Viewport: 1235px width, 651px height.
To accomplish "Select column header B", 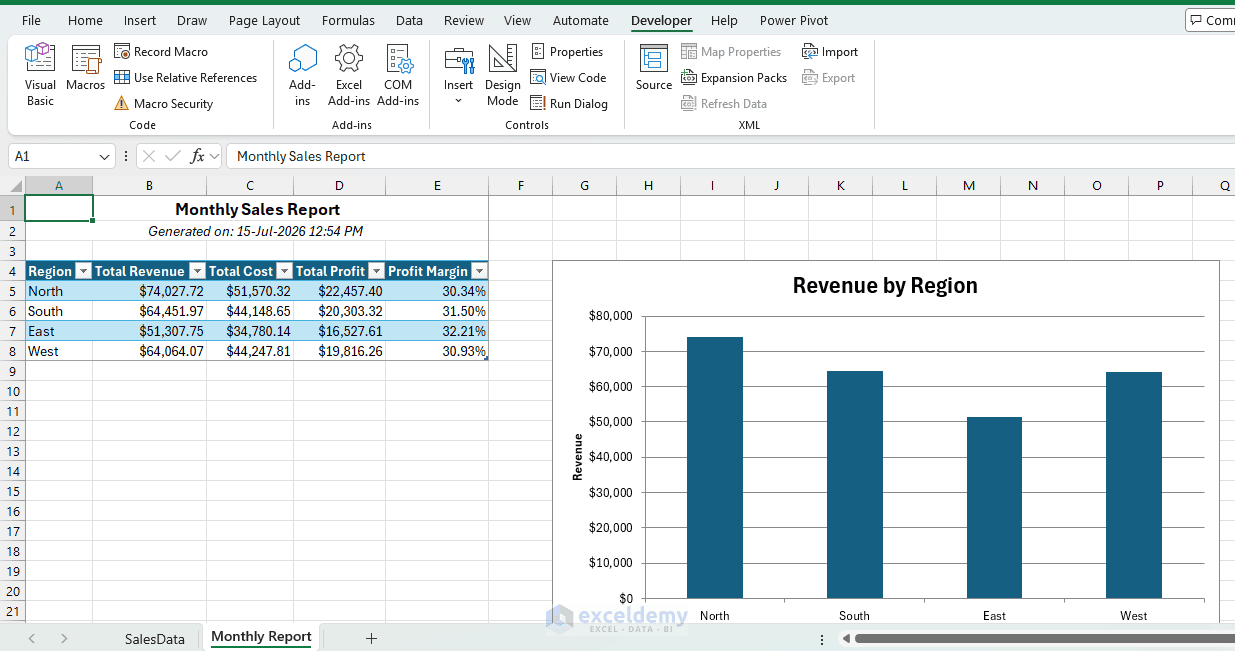I will 149,185.
